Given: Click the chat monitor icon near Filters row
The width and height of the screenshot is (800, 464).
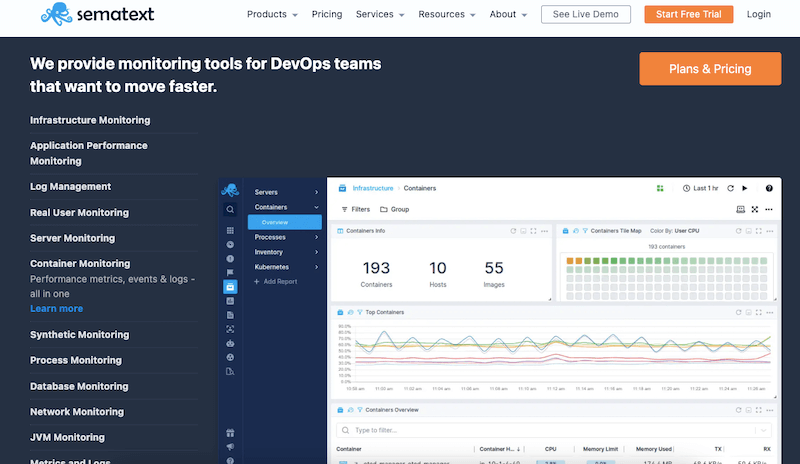Looking at the screenshot, I should tap(740, 209).
